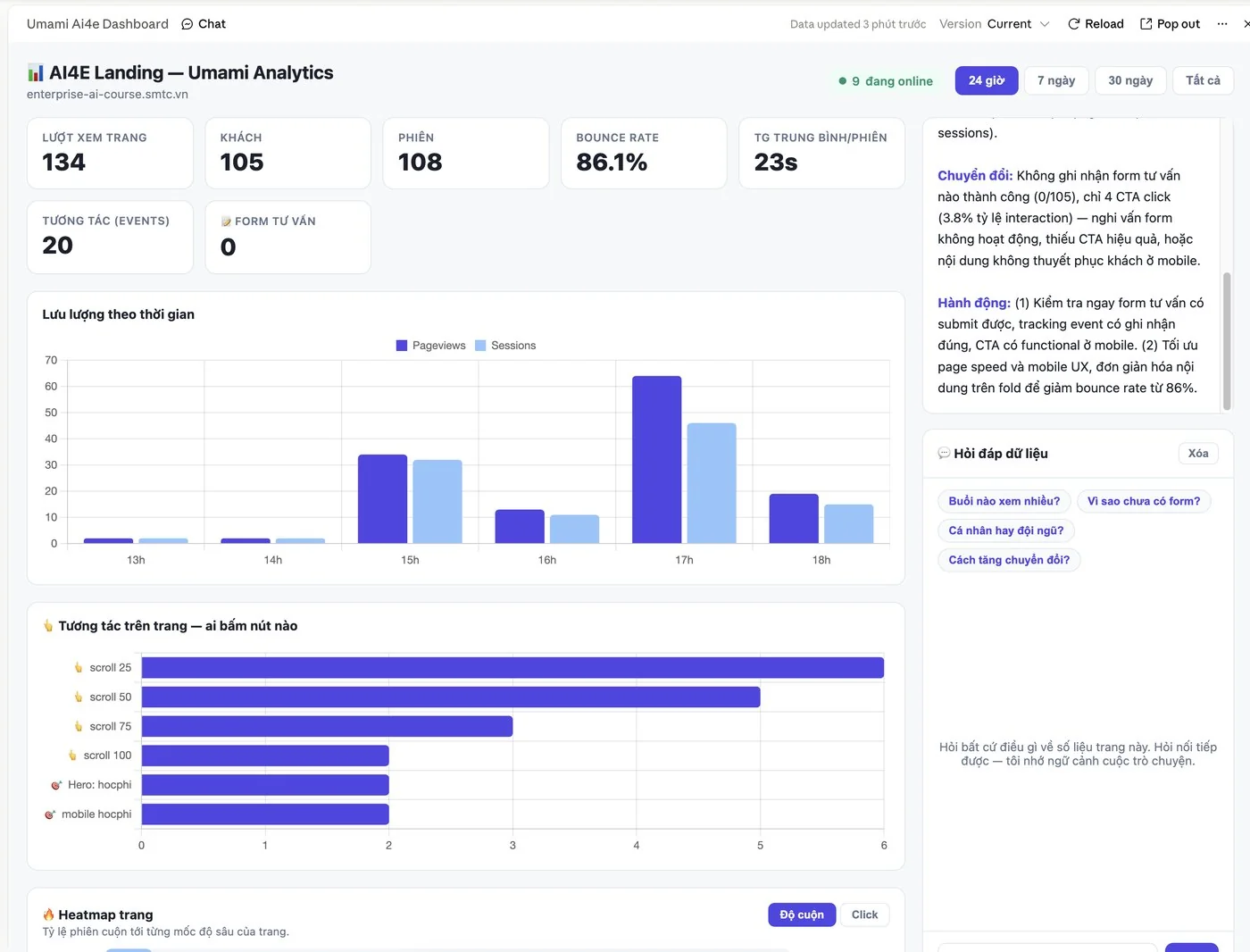Click the Khách card showing 105

(288, 154)
